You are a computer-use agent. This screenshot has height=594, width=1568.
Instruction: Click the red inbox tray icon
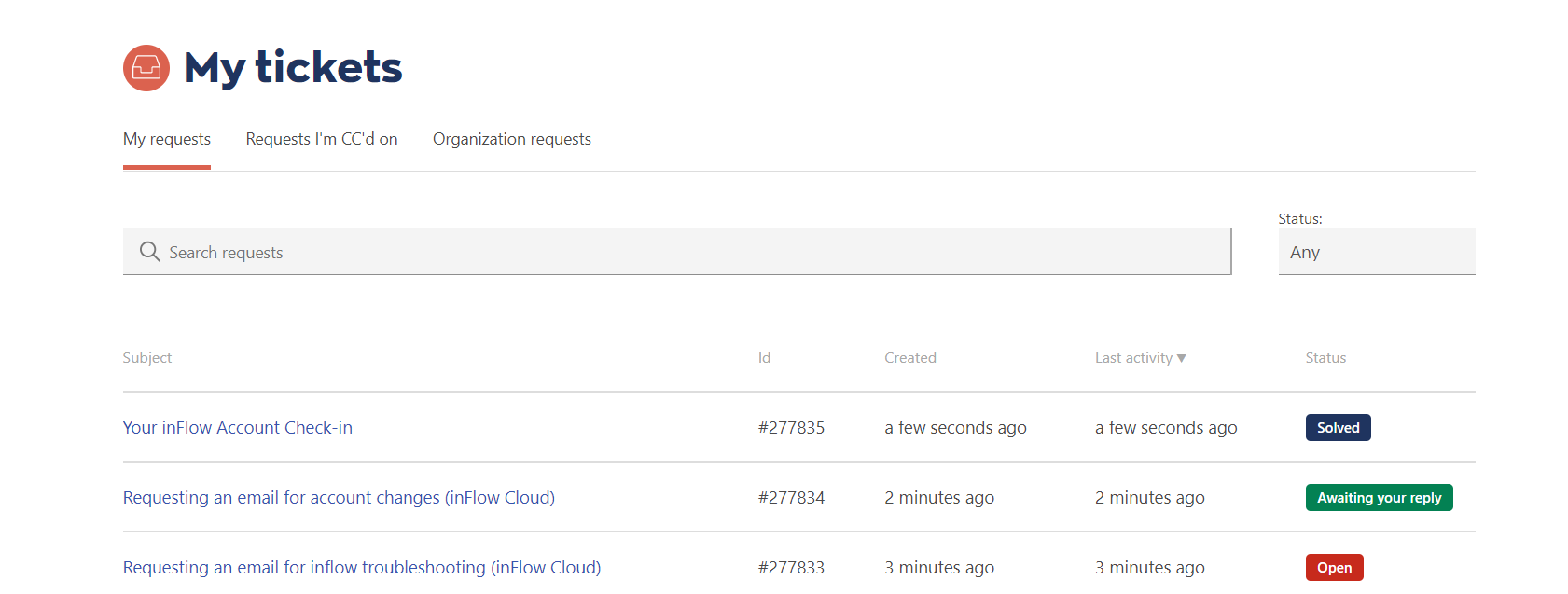click(x=146, y=68)
